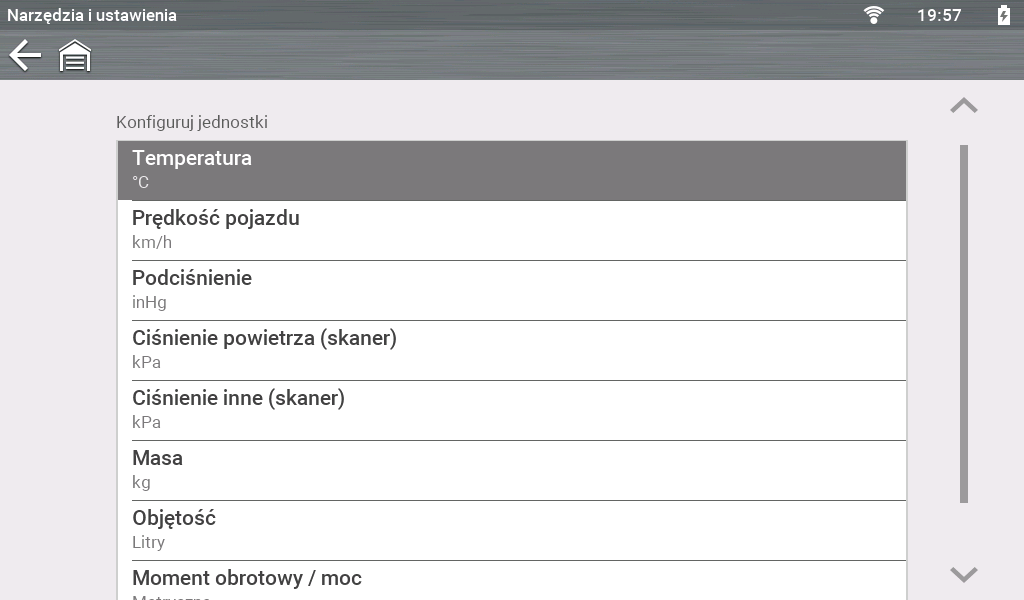1024x600 pixels.
Task: Click the vertical scrollbar thumb
Action: (x=964, y=323)
